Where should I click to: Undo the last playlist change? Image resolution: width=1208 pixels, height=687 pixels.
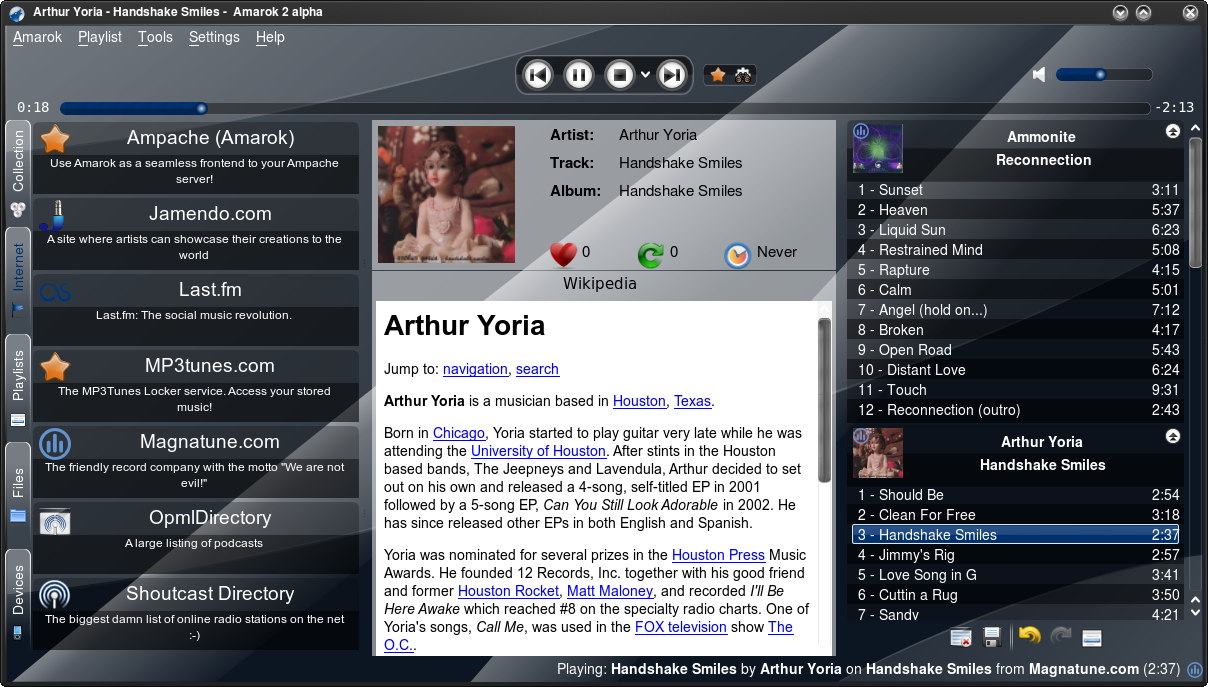coord(1029,636)
